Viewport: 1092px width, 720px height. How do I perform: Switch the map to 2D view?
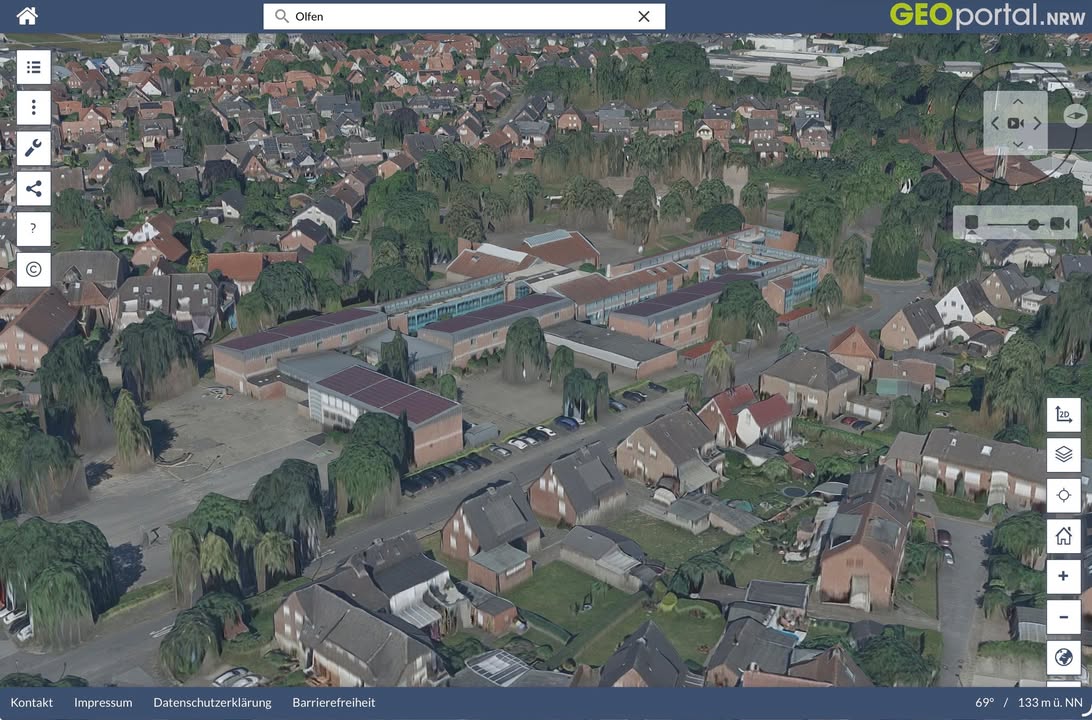click(1063, 415)
